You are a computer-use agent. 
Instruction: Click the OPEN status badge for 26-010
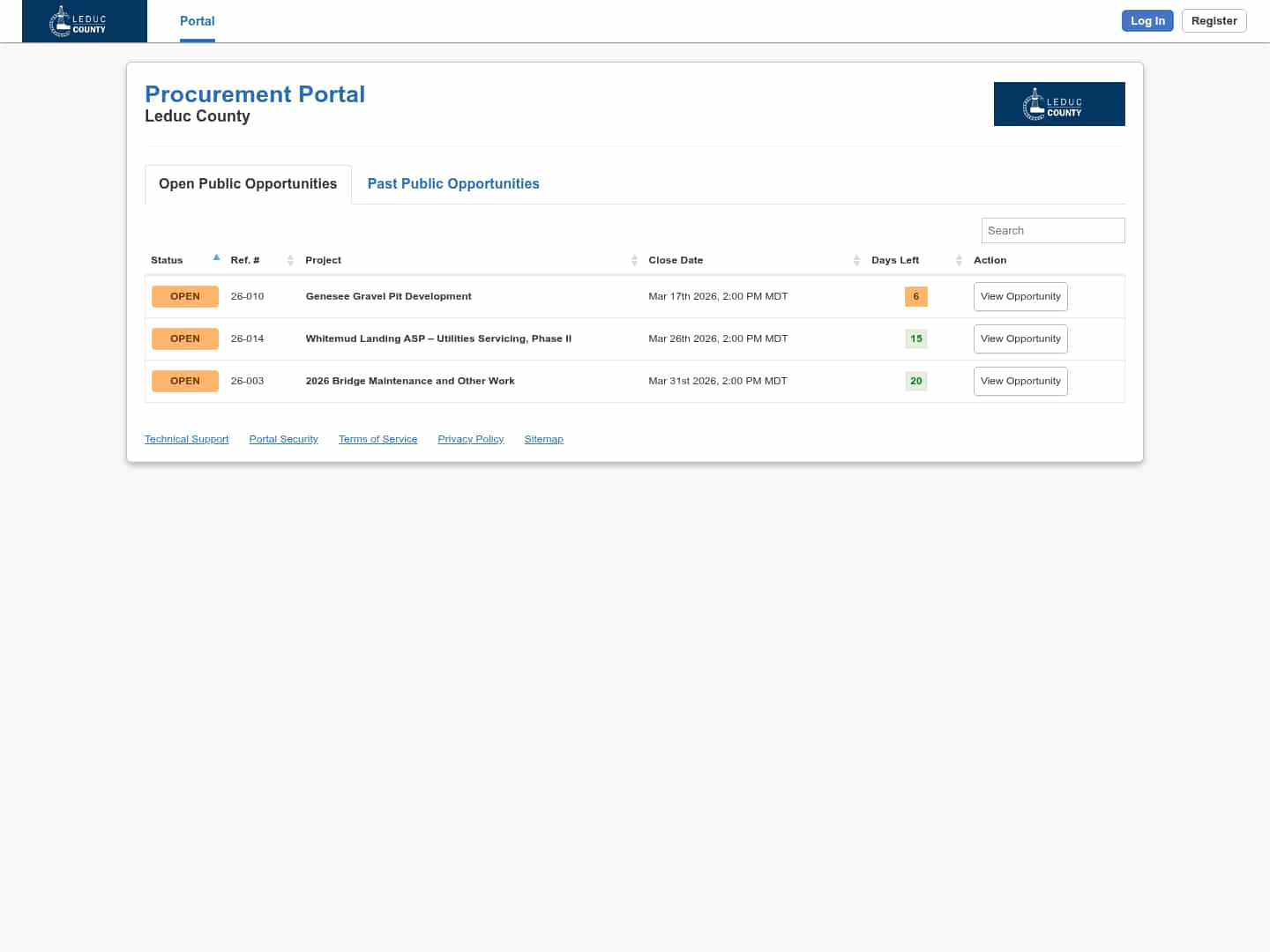tap(185, 296)
